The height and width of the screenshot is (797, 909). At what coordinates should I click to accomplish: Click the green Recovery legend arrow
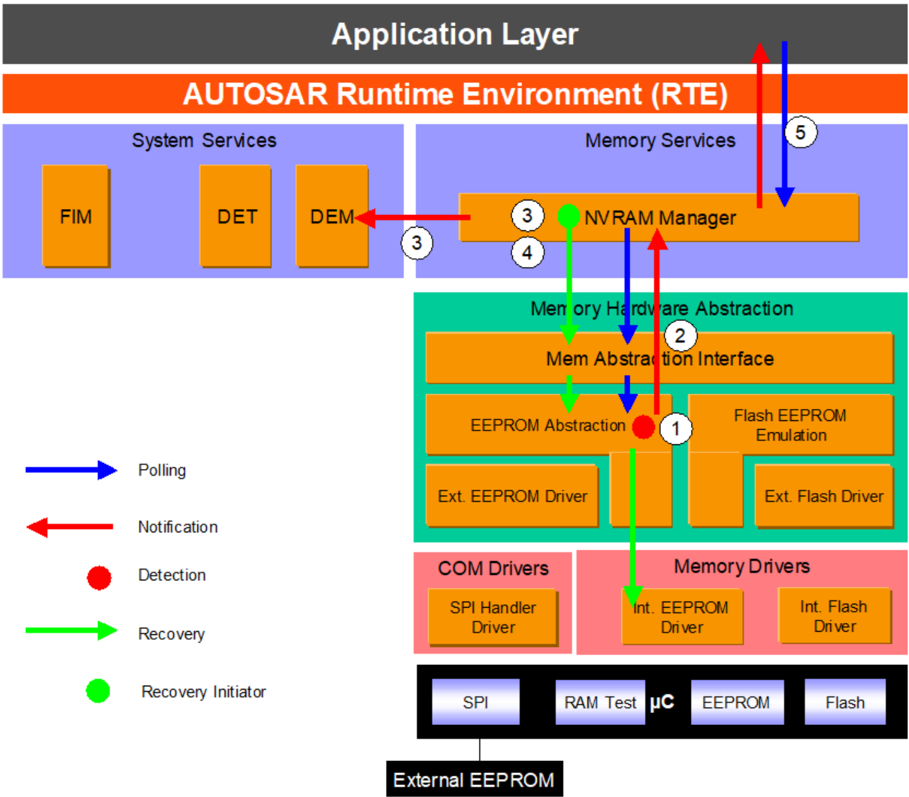[x=71, y=630]
